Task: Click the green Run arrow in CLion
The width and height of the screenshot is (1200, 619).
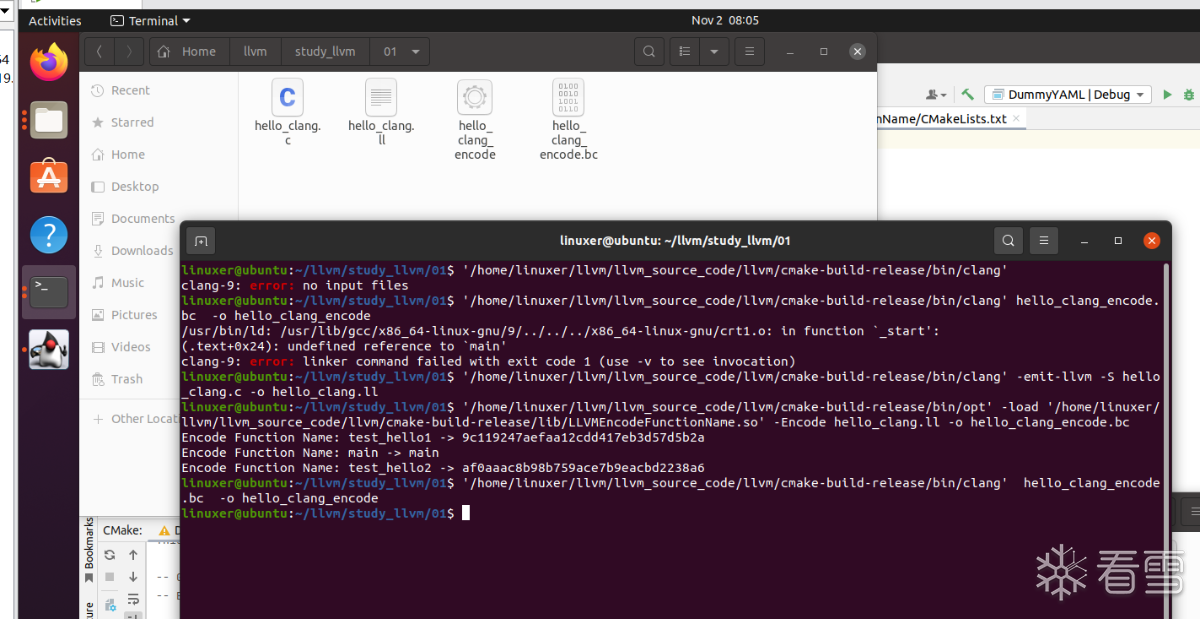Action: pyautogui.click(x=1166, y=94)
